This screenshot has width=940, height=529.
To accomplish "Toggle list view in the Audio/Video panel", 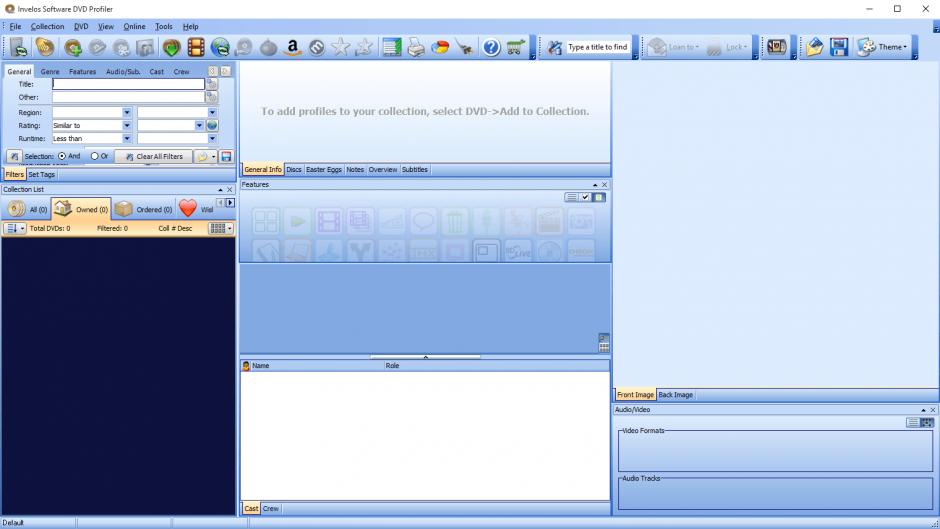I will (912, 423).
